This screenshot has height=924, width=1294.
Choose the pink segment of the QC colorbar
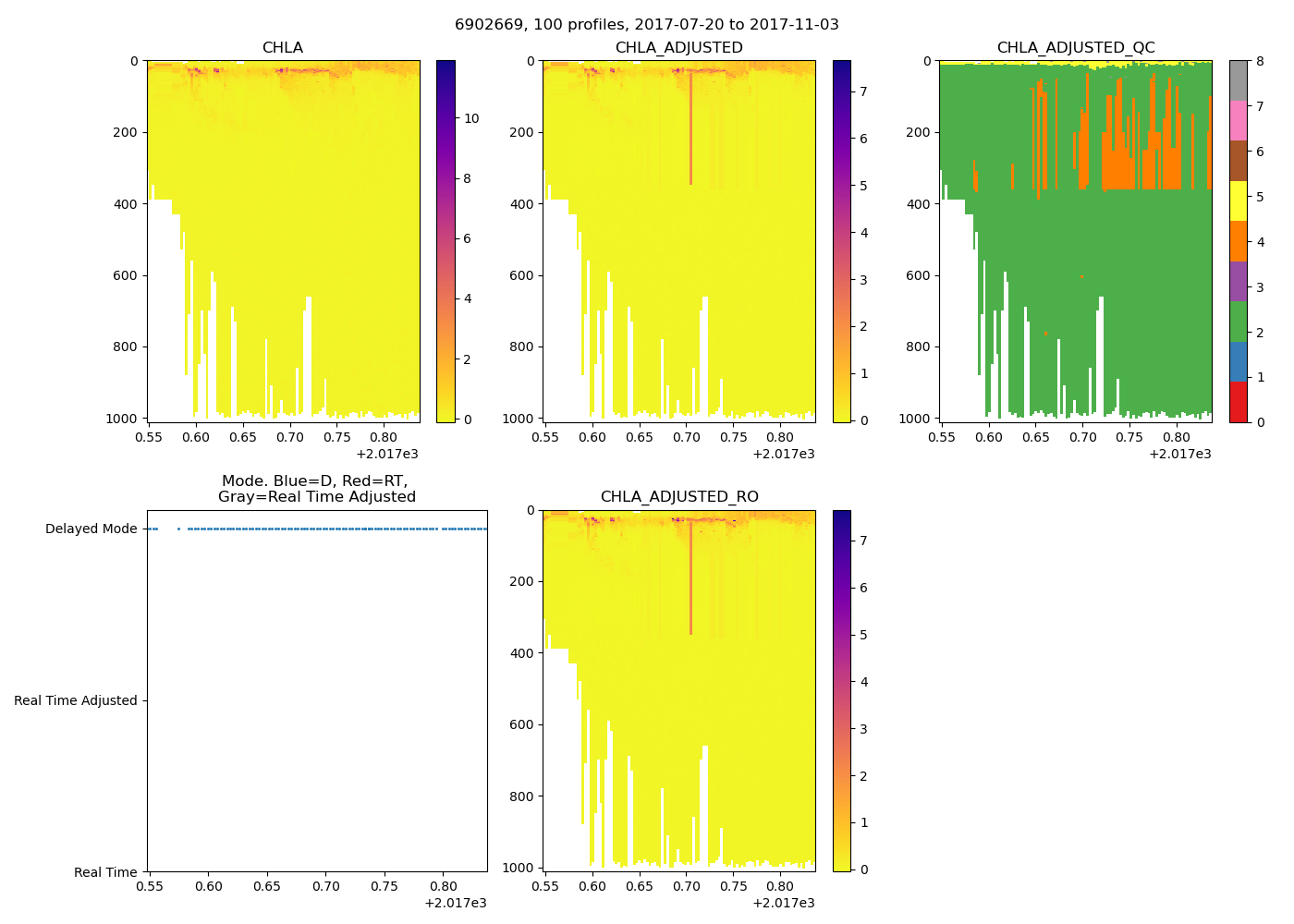click(x=1238, y=120)
